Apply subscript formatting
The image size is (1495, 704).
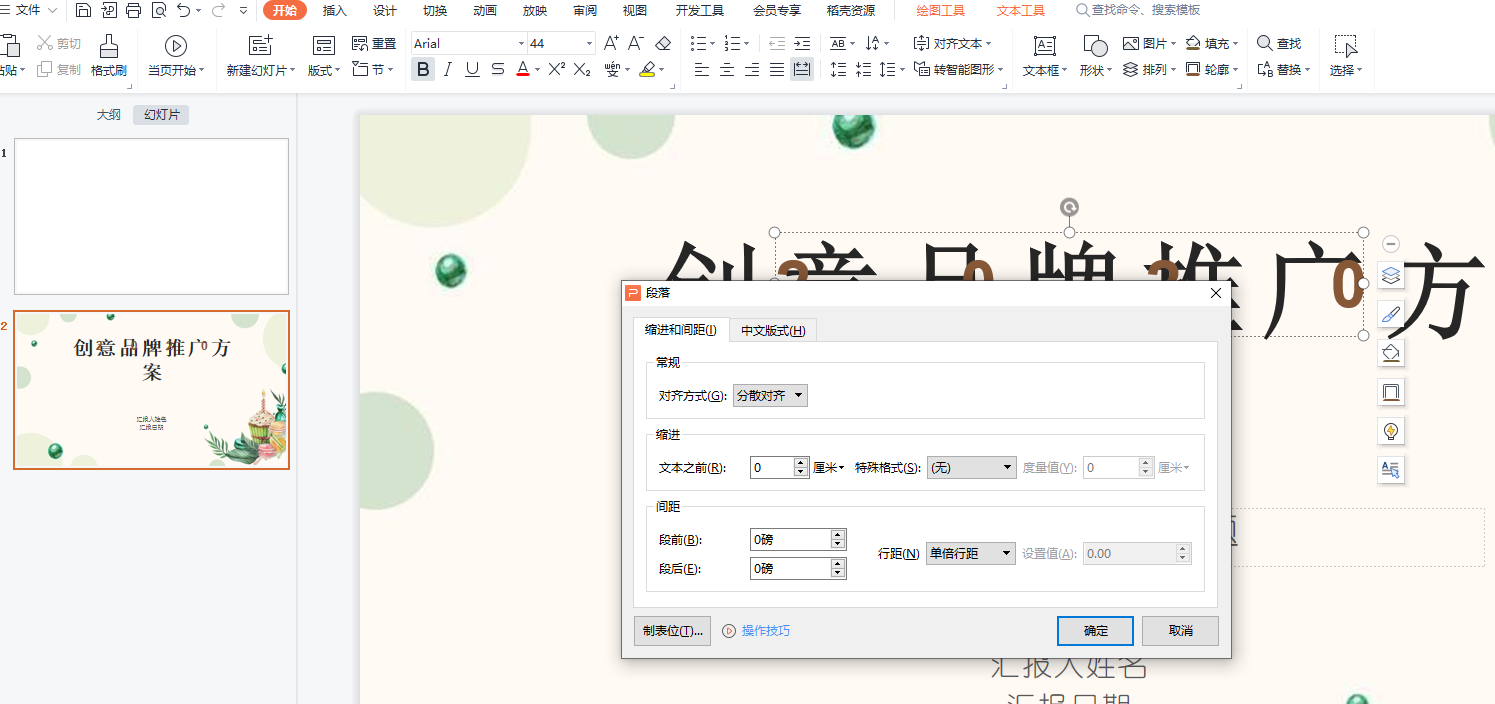pos(582,69)
